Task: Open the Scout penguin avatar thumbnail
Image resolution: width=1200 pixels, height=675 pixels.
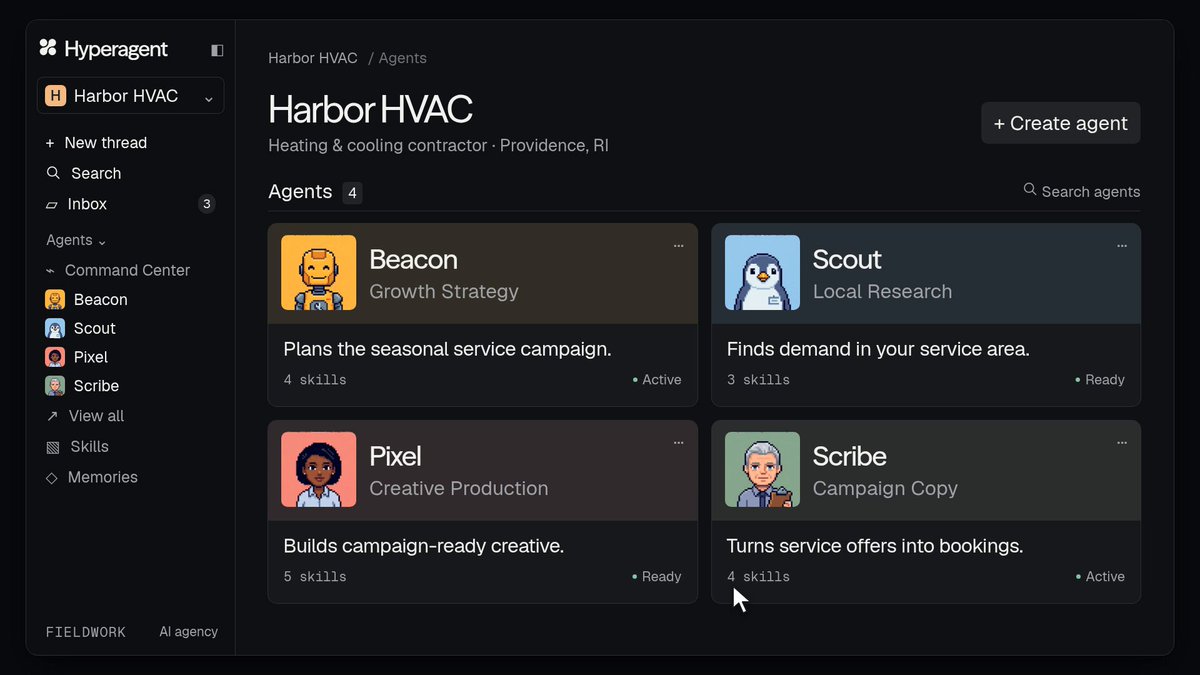Action: coord(762,273)
